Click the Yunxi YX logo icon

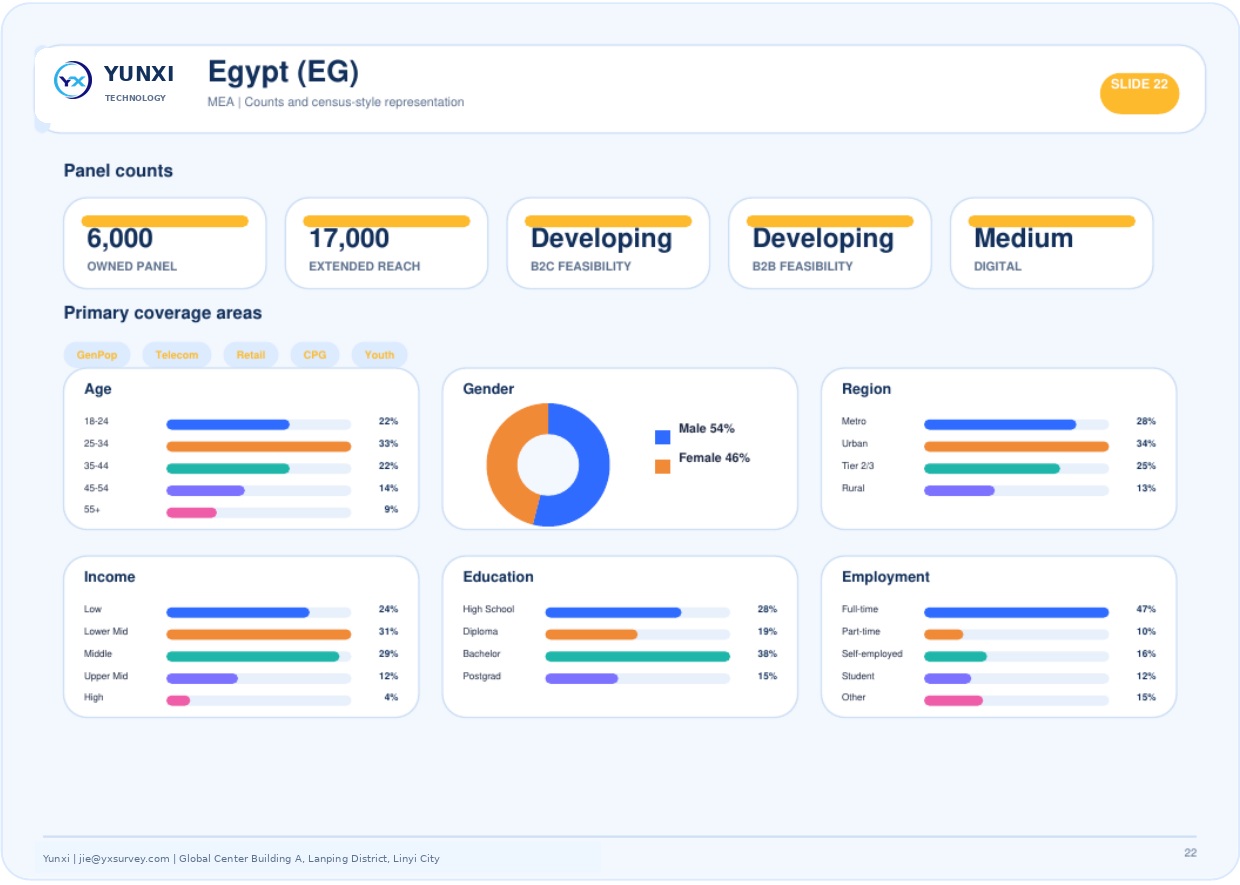tap(73, 80)
